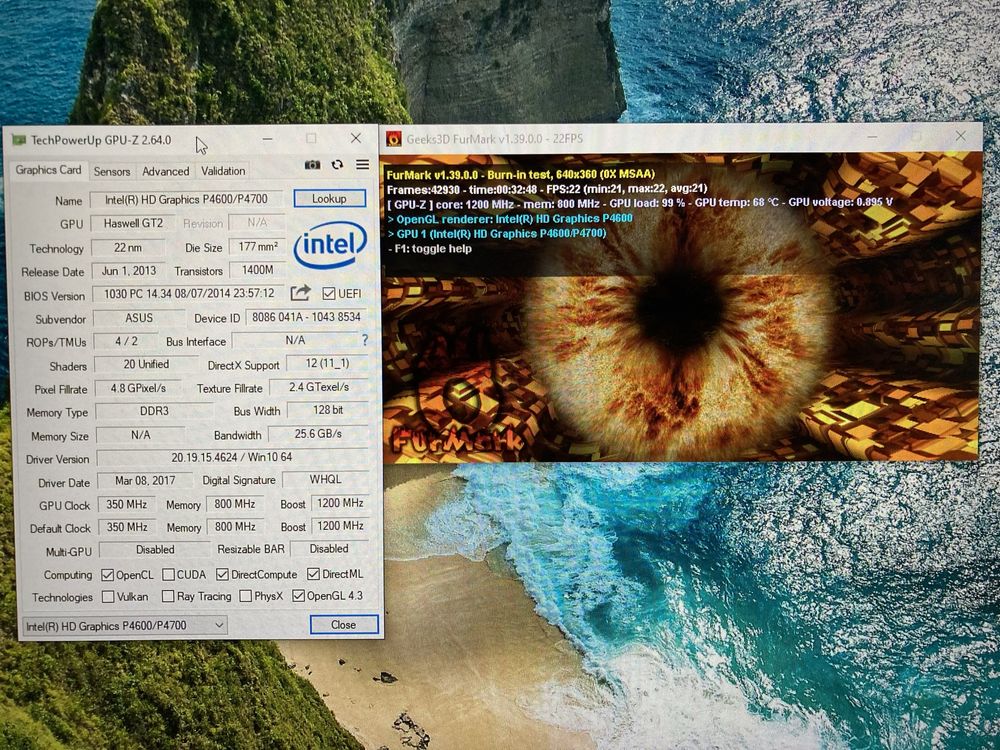
Task: Close the GPU-Z window with X
Action: [356, 138]
